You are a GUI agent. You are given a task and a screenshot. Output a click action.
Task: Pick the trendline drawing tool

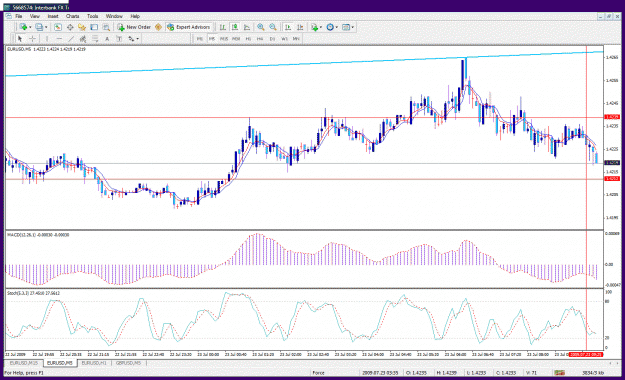pyautogui.click(x=71, y=39)
